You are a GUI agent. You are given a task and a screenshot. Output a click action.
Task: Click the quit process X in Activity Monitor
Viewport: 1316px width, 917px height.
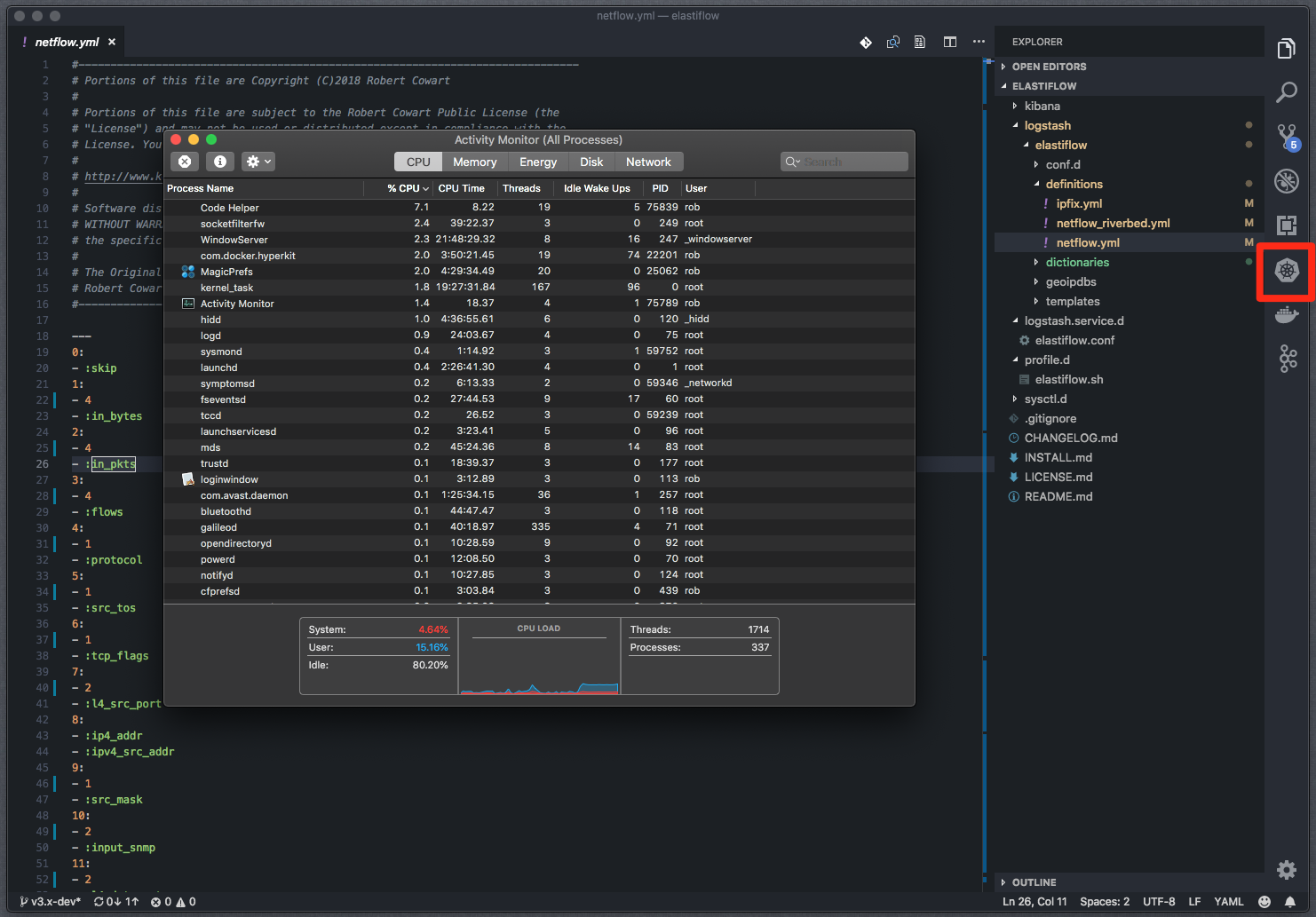[185, 161]
